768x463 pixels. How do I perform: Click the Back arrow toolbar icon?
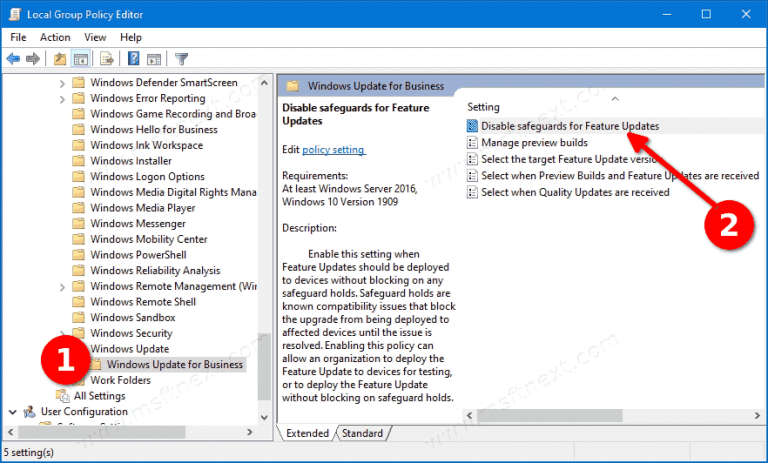point(13,59)
